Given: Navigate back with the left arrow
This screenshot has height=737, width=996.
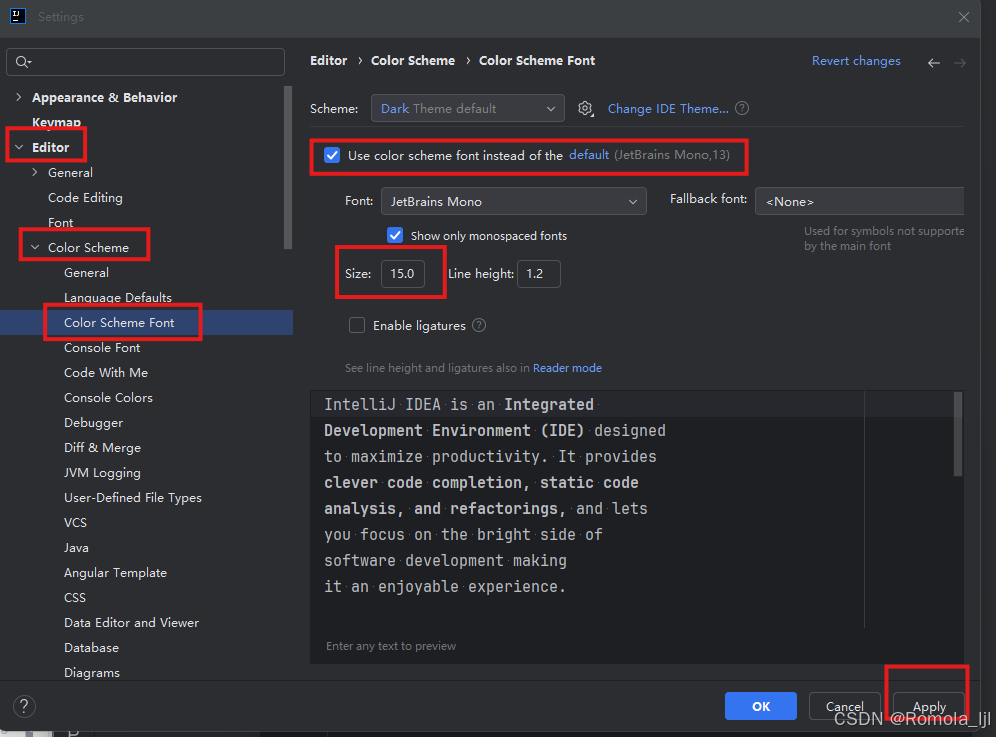Looking at the screenshot, I should pyautogui.click(x=934, y=62).
